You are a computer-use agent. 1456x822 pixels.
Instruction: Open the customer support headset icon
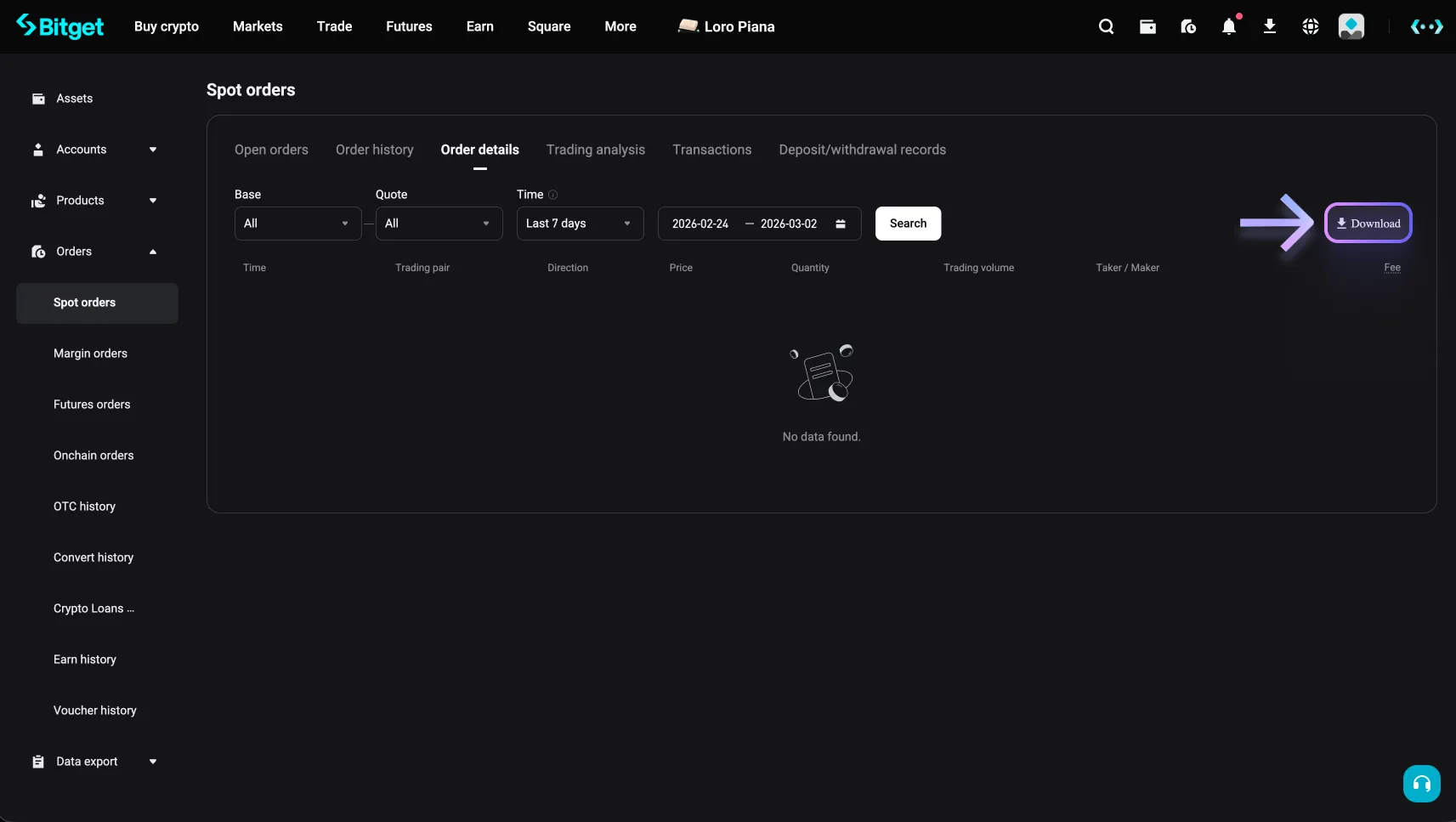(x=1421, y=784)
